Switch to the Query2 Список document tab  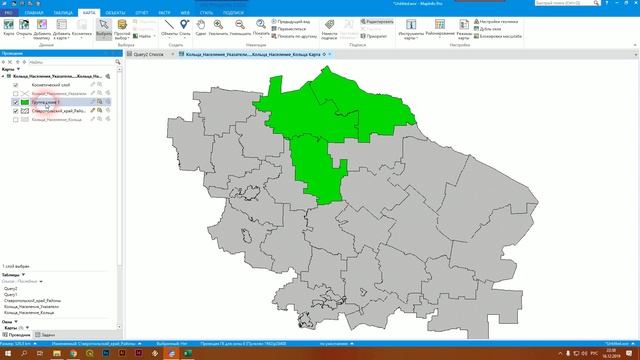point(148,54)
